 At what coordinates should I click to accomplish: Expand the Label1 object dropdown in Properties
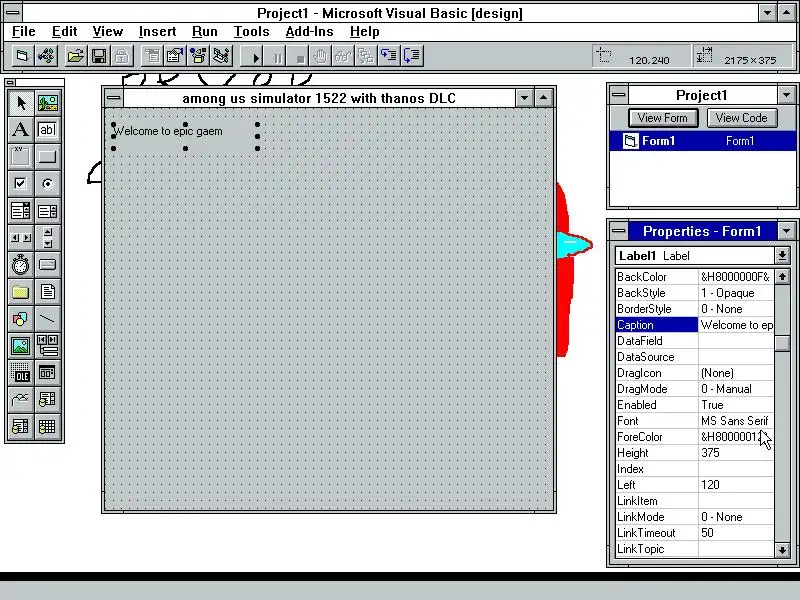click(782, 256)
